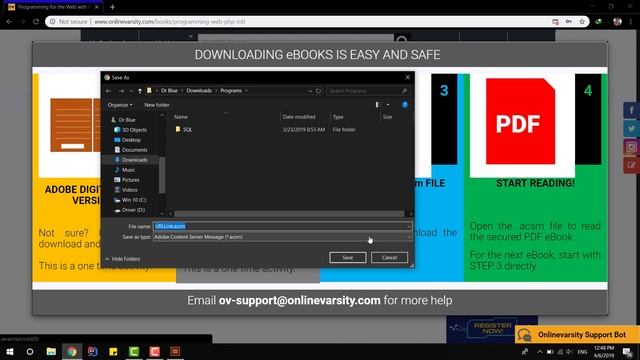Select Pictures in navigation tree
The image size is (640, 360).
tap(131, 180)
